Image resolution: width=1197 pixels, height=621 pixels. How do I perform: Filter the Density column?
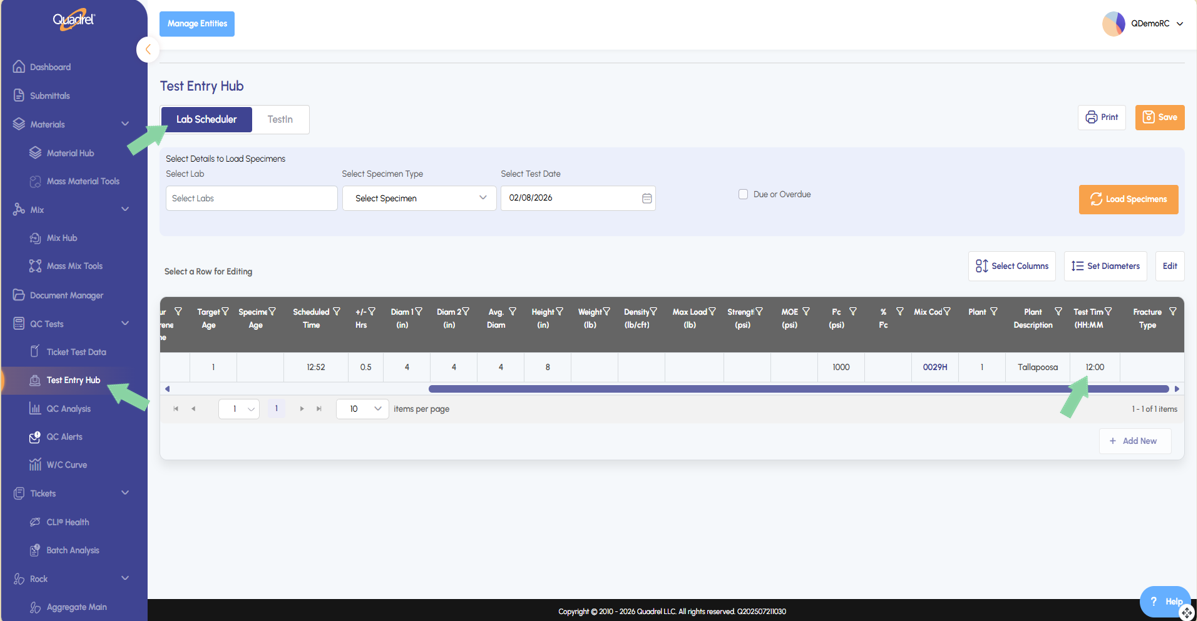[x=653, y=312]
